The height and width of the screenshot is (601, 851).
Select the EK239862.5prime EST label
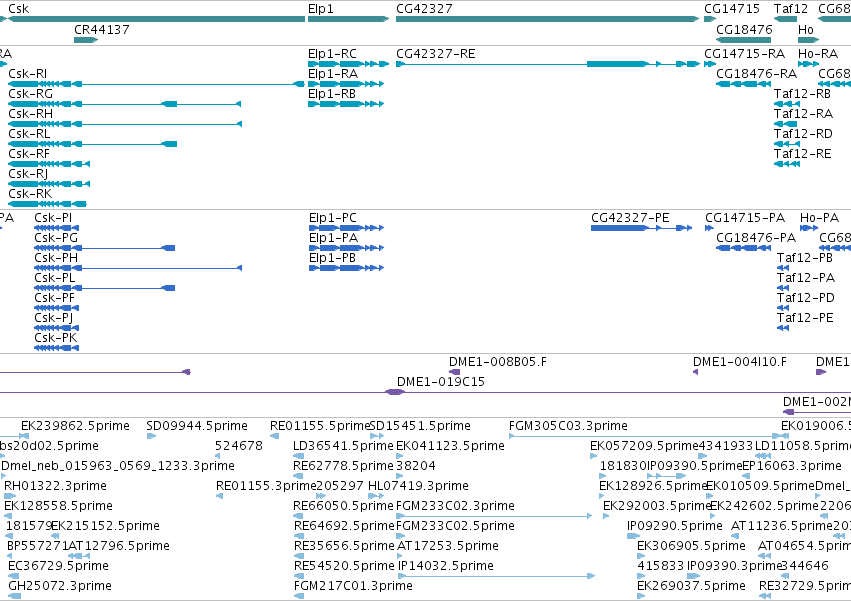tap(75, 426)
